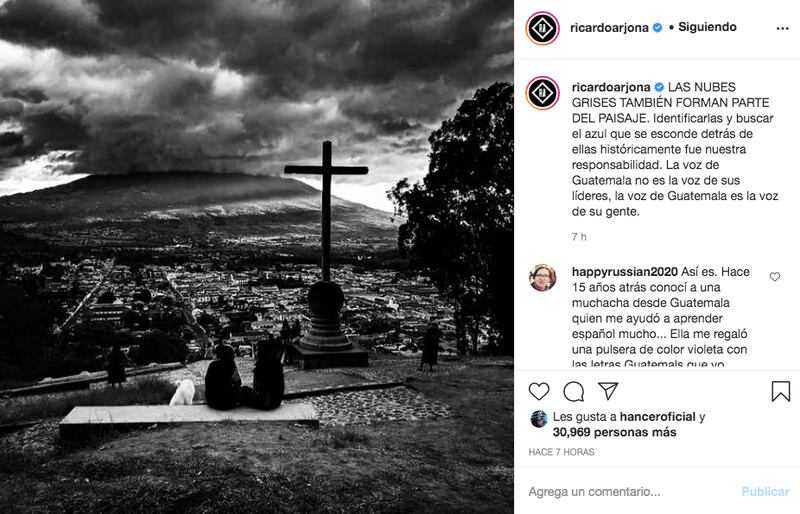This screenshot has width=800, height=514.
Task: Toggle the Siguiendo follow status
Action: (707, 27)
